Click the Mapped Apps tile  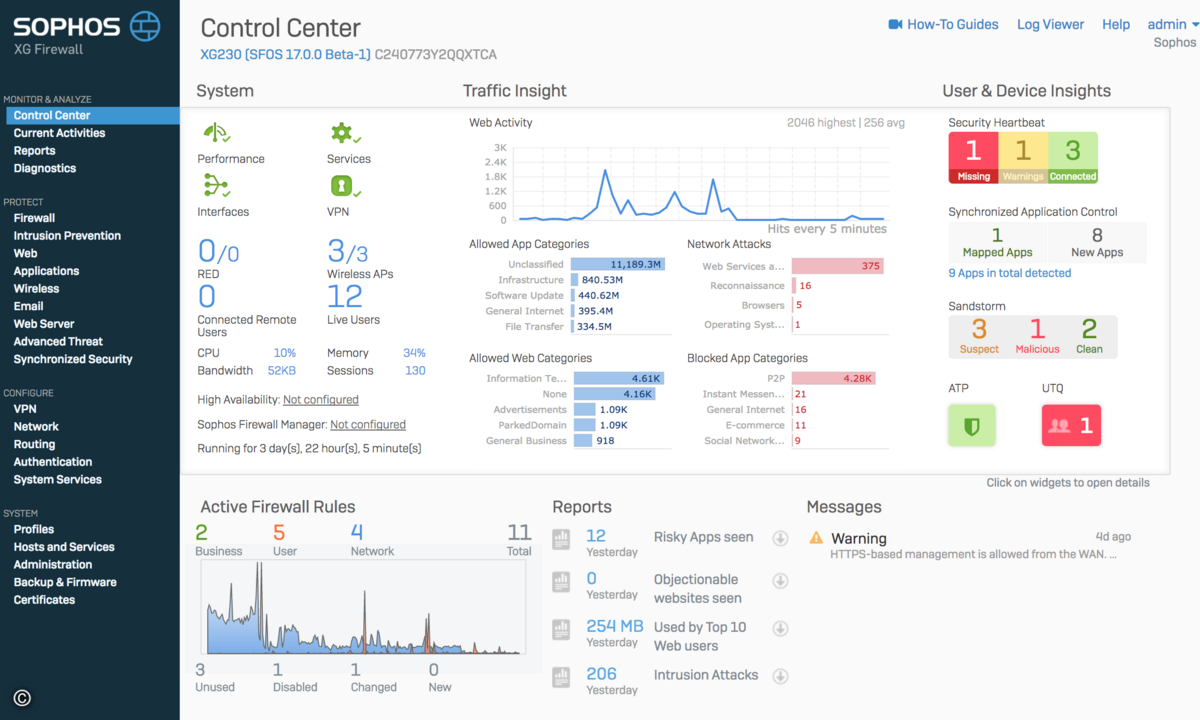(x=997, y=243)
